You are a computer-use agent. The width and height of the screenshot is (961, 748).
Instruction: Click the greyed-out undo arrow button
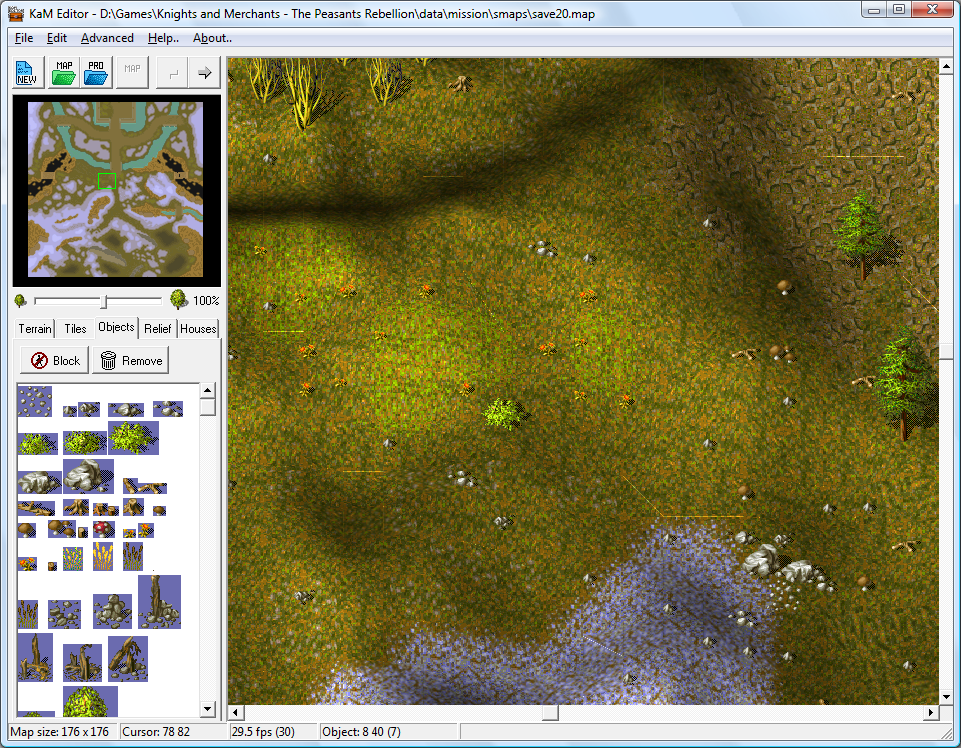click(173, 73)
